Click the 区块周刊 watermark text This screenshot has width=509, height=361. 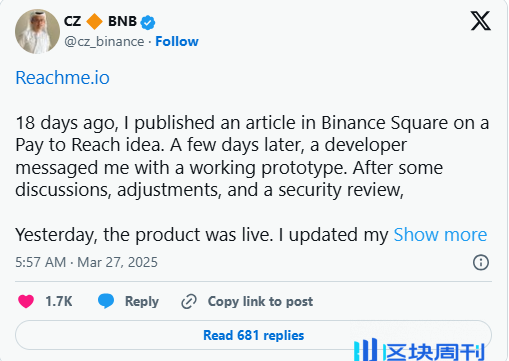point(433,352)
